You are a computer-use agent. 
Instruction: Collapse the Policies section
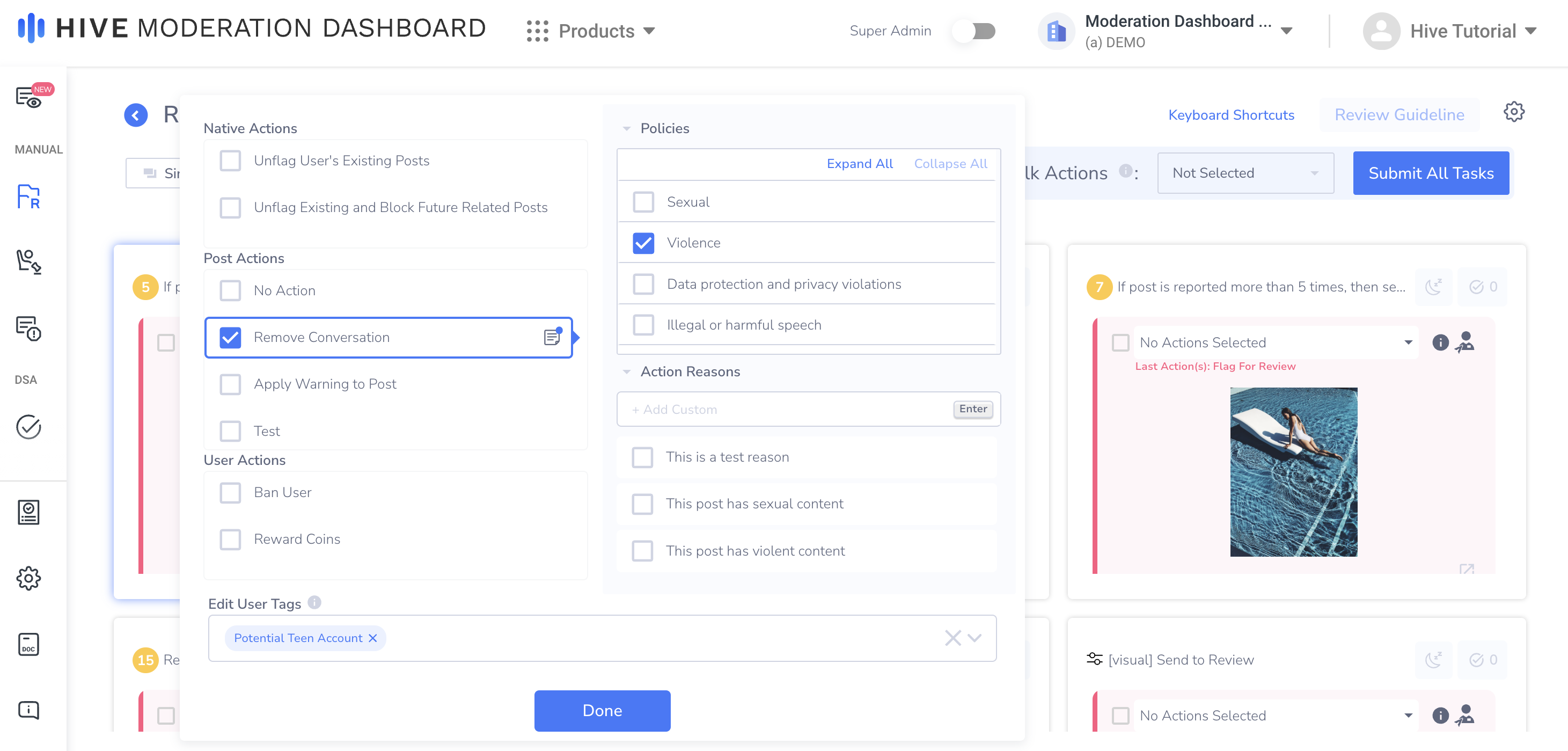pos(626,128)
